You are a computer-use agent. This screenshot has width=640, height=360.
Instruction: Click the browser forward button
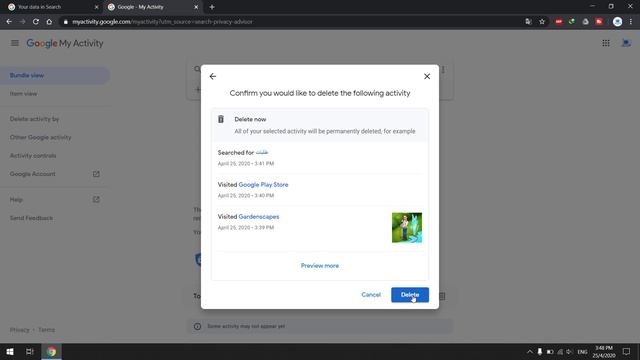tap(22, 22)
